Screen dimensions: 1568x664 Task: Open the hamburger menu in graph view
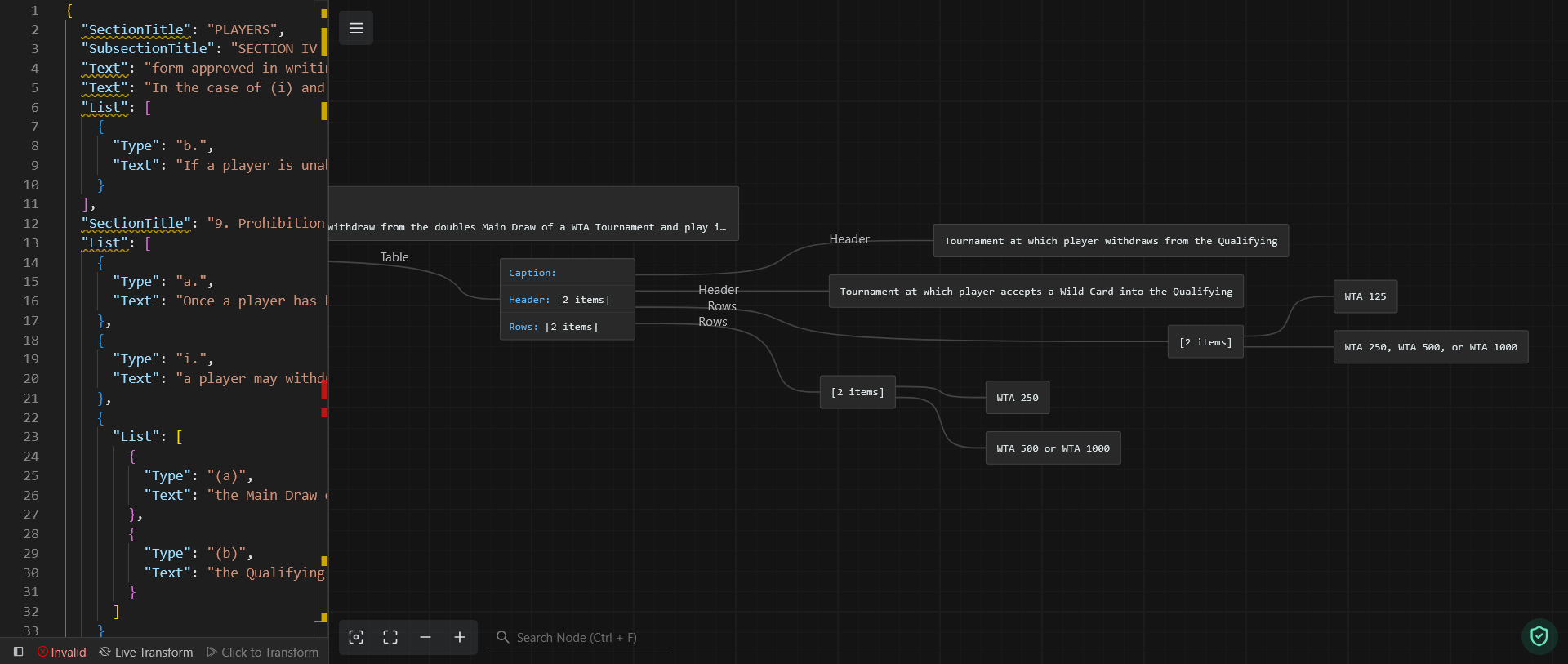pyautogui.click(x=356, y=28)
